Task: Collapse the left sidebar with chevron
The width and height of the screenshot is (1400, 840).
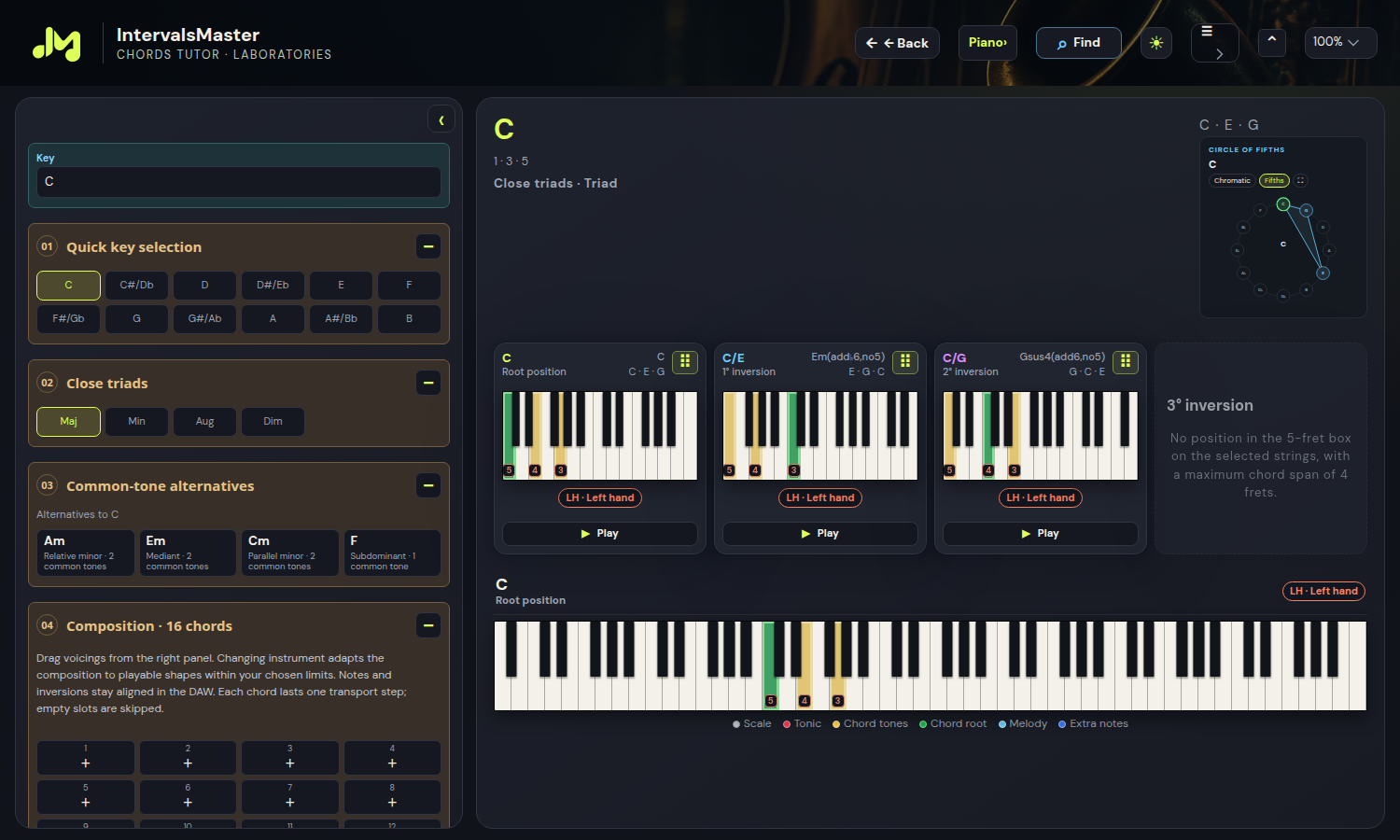Action: (441, 119)
